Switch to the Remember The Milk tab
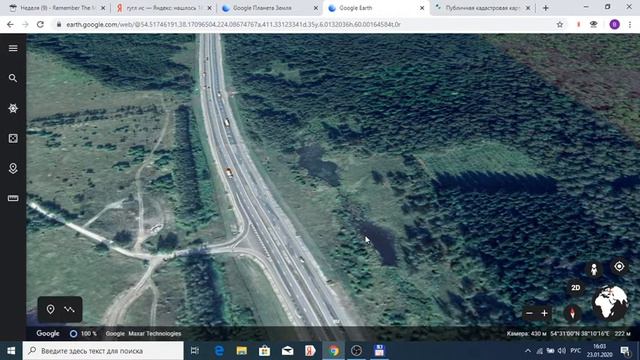The image size is (640, 360). point(57,8)
